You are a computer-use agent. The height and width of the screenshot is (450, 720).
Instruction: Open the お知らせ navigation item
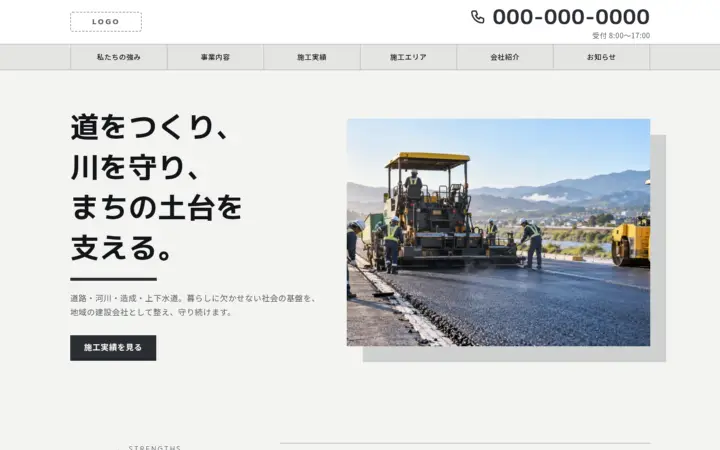tap(601, 57)
